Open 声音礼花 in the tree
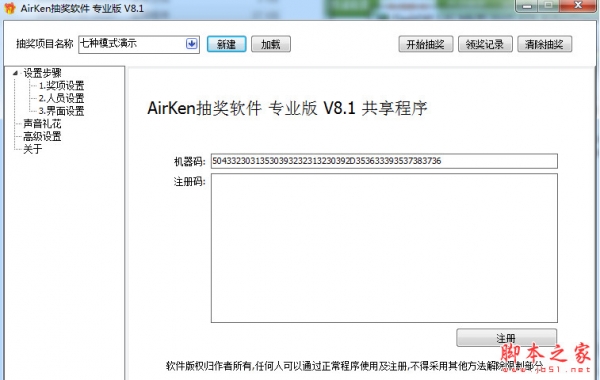 (42, 124)
